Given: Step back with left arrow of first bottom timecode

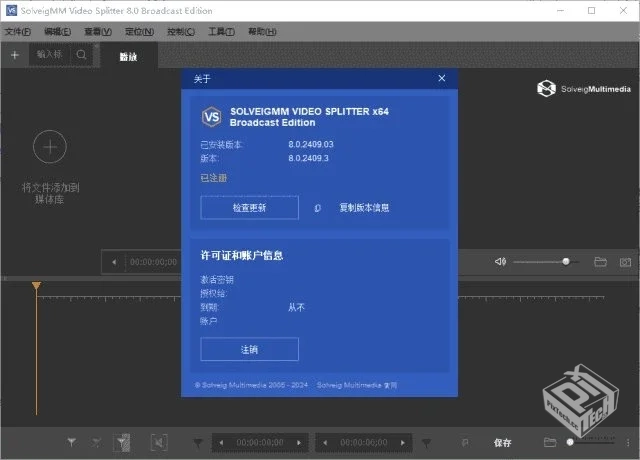Looking at the screenshot, I should pos(221,443).
